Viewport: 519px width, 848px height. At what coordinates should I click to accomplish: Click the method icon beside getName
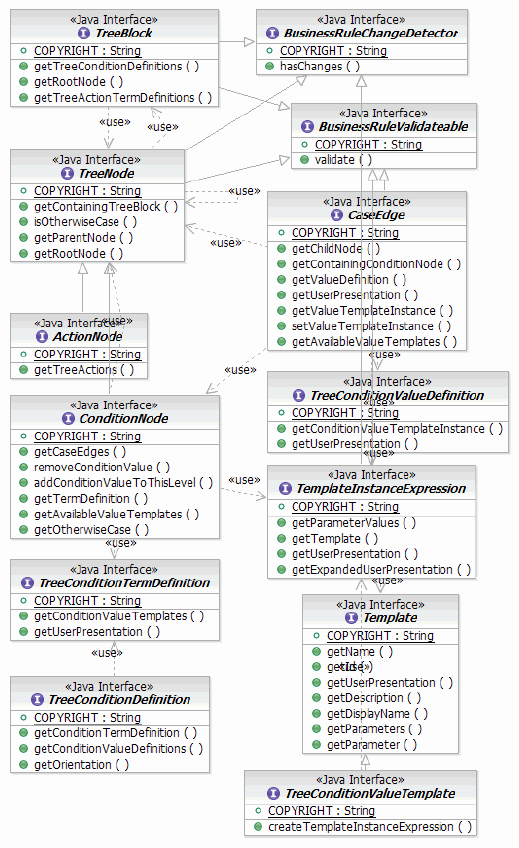point(316,652)
